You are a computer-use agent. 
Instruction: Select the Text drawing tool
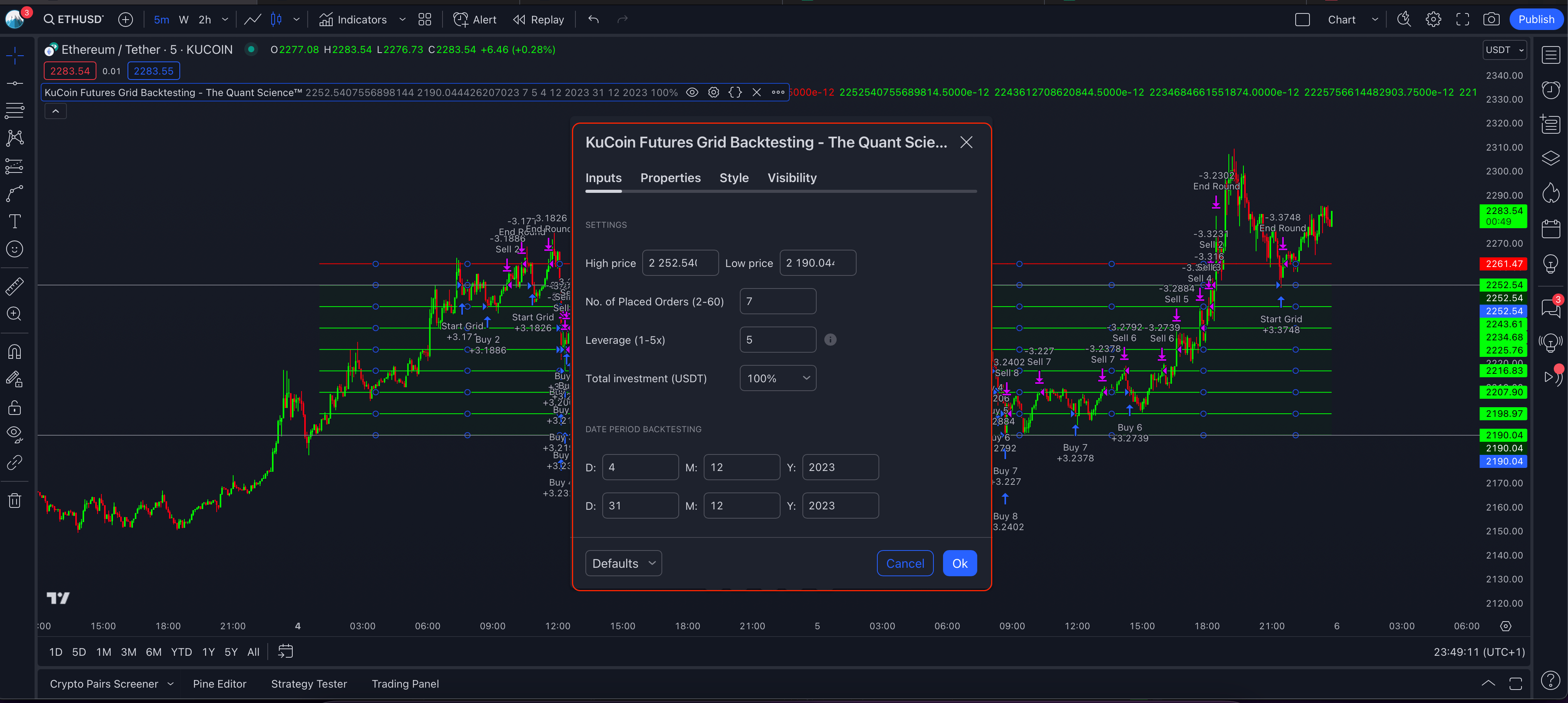click(x=15, y=221)
